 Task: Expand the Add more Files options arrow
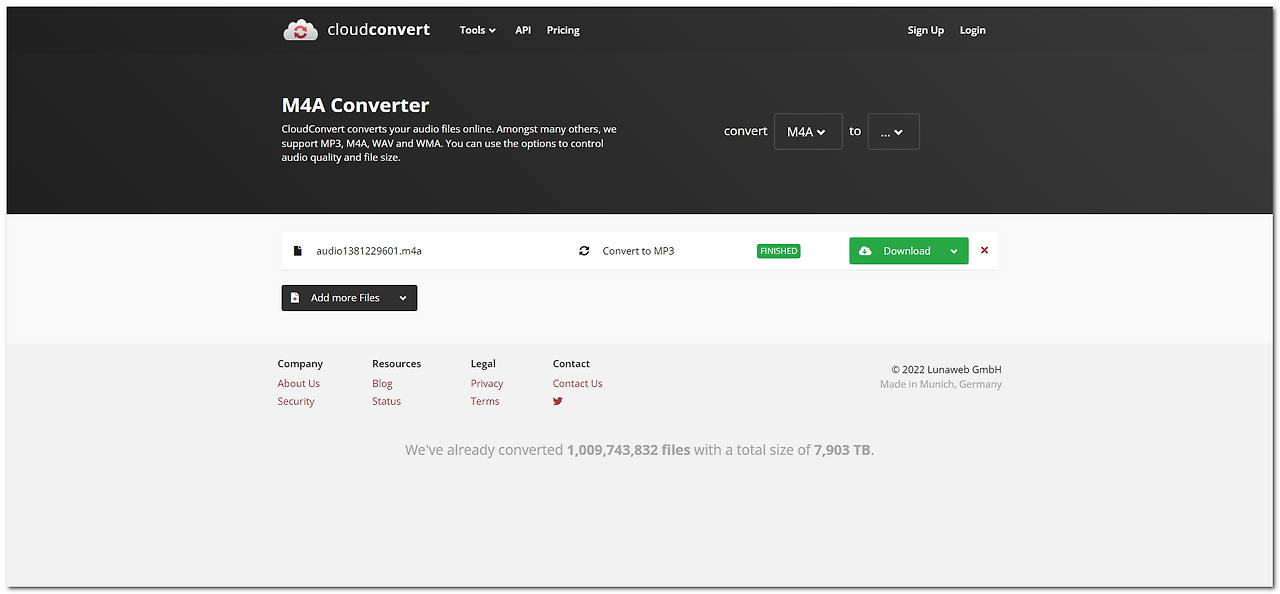pos(400,297)
